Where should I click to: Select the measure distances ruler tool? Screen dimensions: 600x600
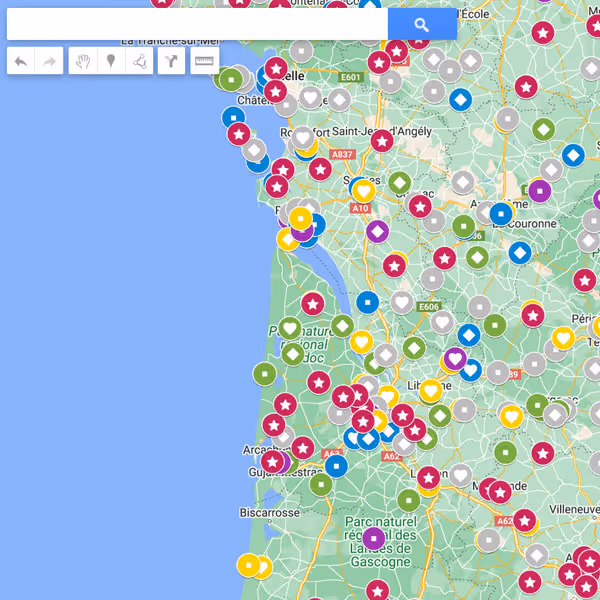point(204,61)
